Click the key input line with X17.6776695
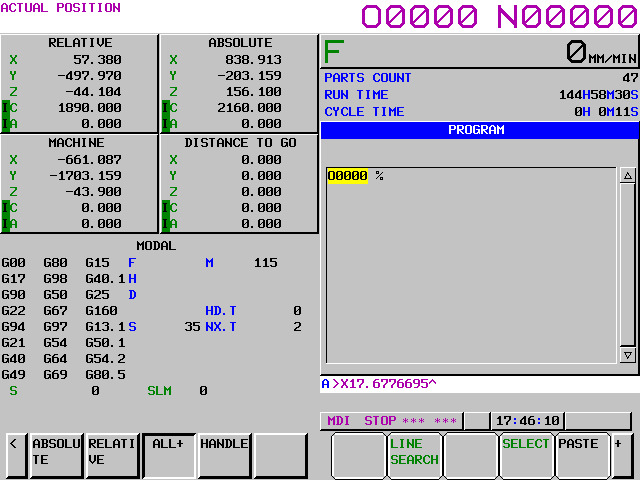Screen dimensions: 640x480 [478, 384]
